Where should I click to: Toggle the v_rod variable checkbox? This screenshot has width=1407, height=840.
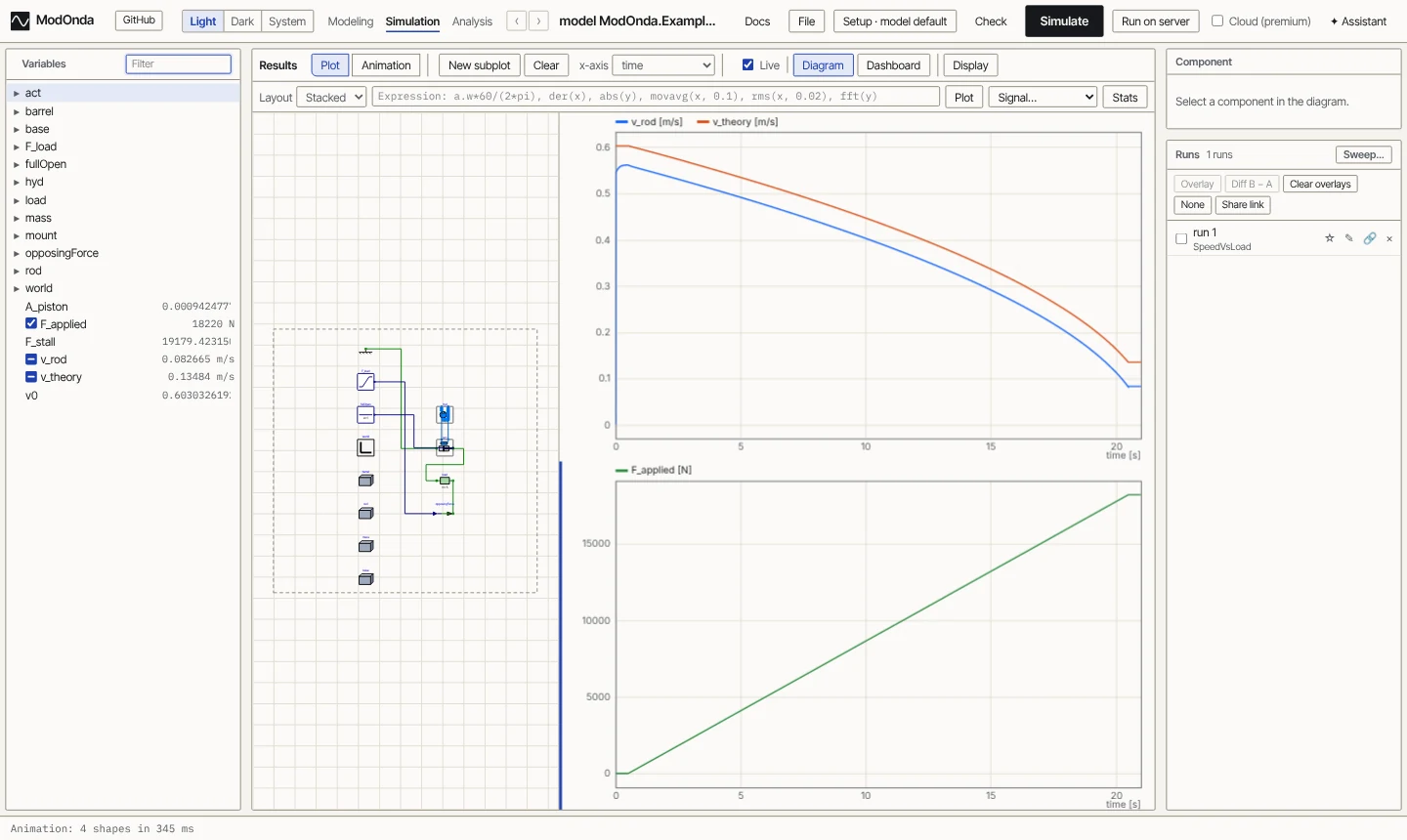click(x=31, y=359)
